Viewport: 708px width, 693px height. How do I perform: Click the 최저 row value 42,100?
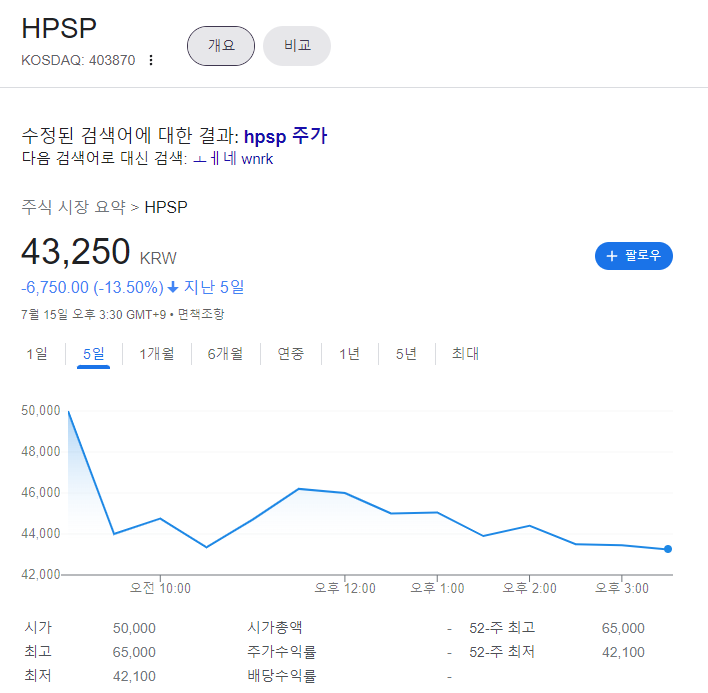tap(134, 676)
